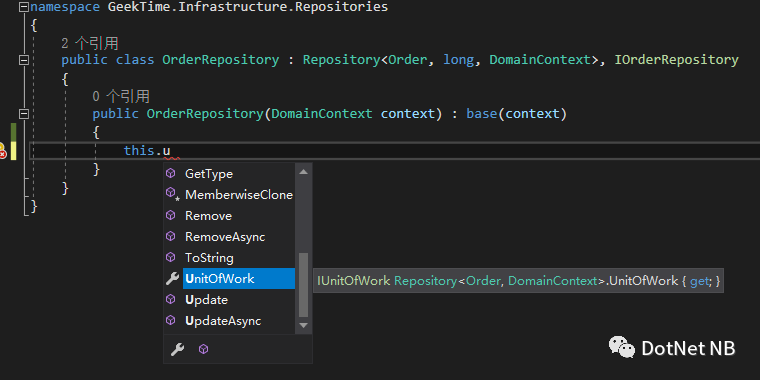Toggle the cube methods filter below list
Image resolution: width=760 pixels, height=380 pixels.
click(x=204, y=349)
